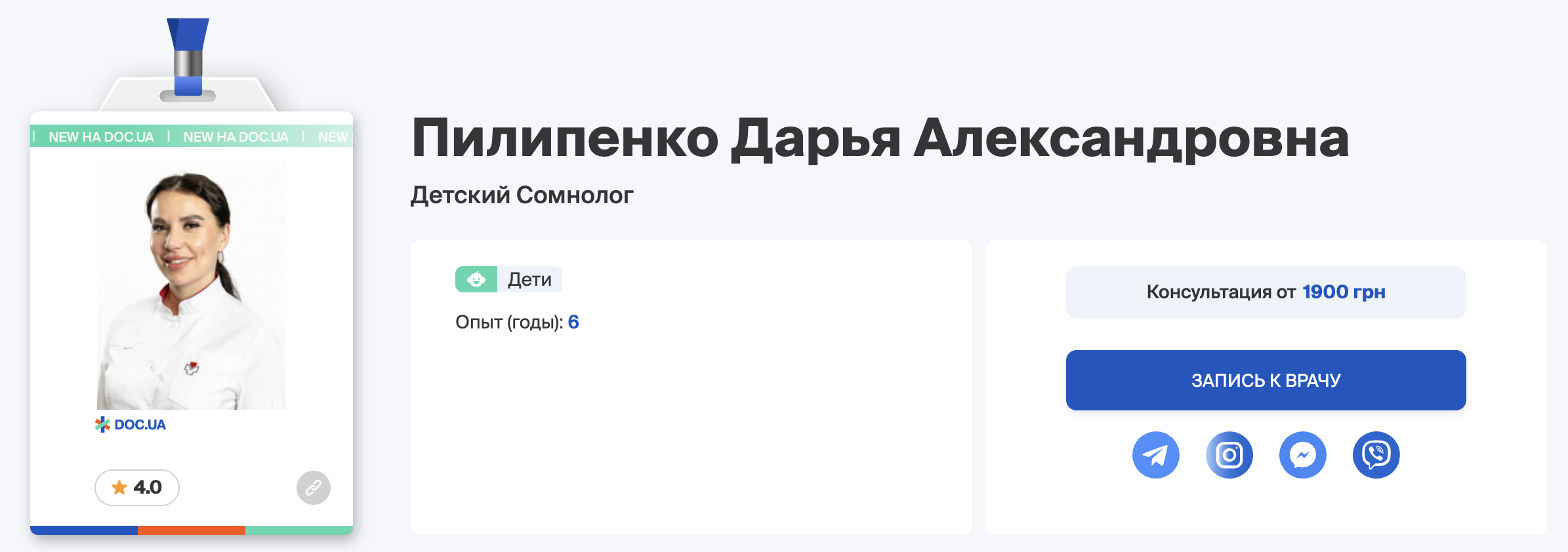1568x552 pixels.
Task: Click the NEW НА DOC.UA banner strip
Action: [x=192, y=137]
